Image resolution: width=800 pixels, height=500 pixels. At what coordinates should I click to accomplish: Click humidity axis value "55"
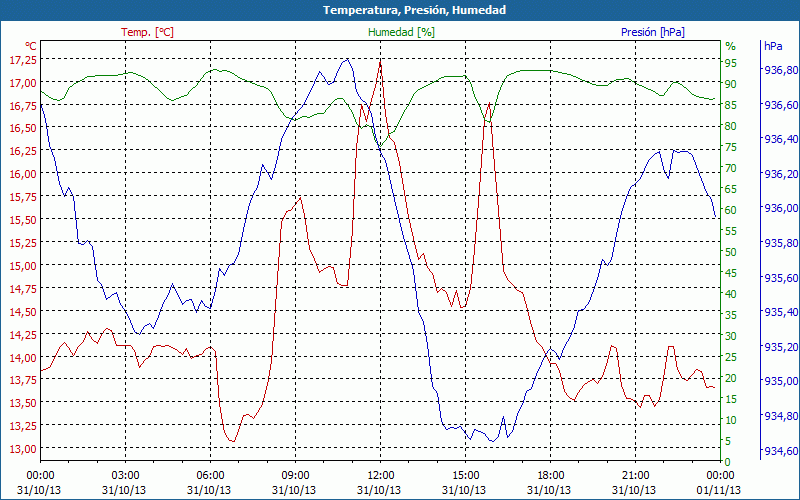coord(731,231)
